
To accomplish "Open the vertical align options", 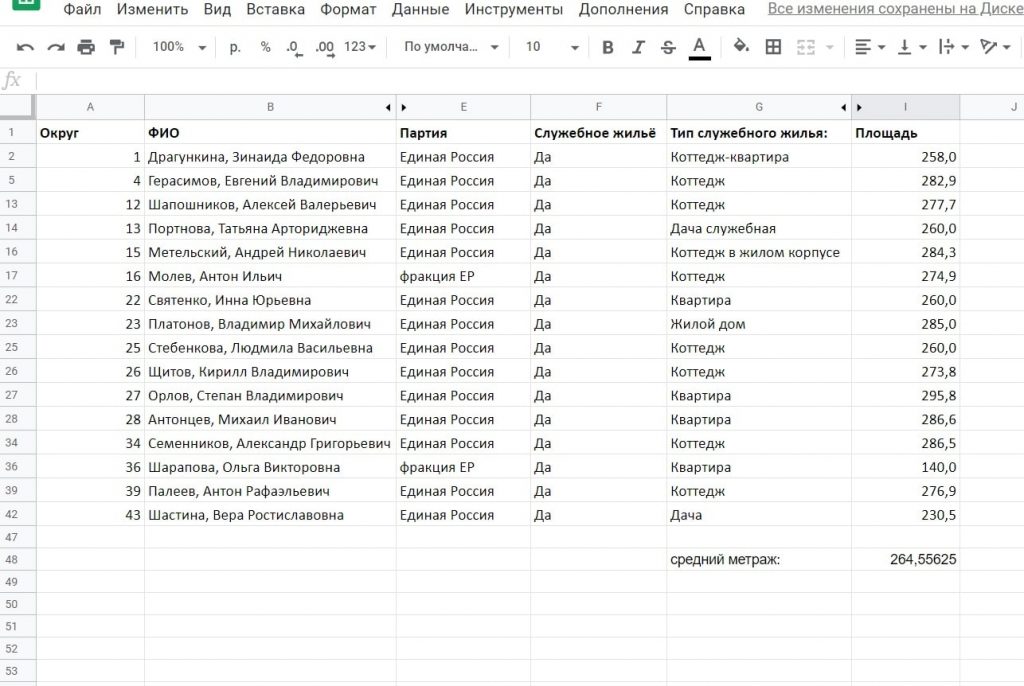I will [912, 47].
